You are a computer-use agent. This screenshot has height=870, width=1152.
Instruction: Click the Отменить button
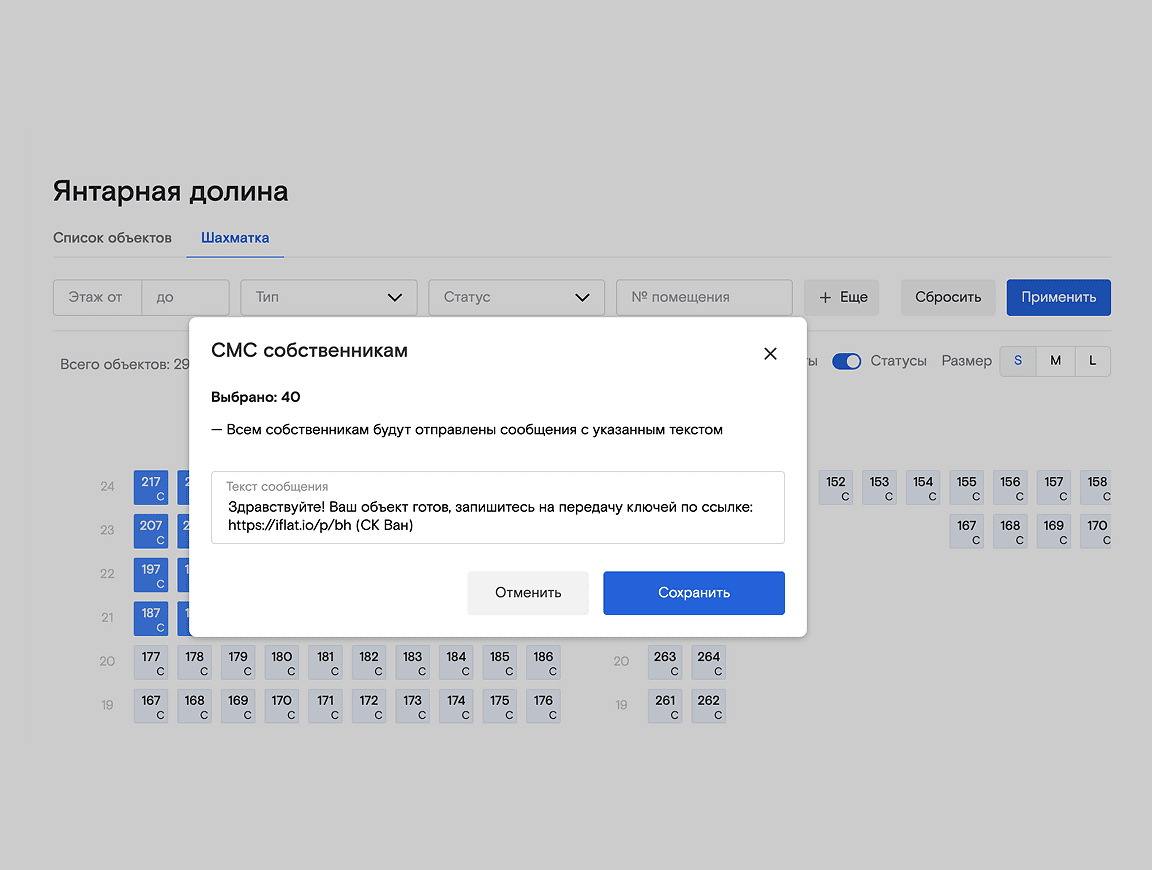click(528, 593)
